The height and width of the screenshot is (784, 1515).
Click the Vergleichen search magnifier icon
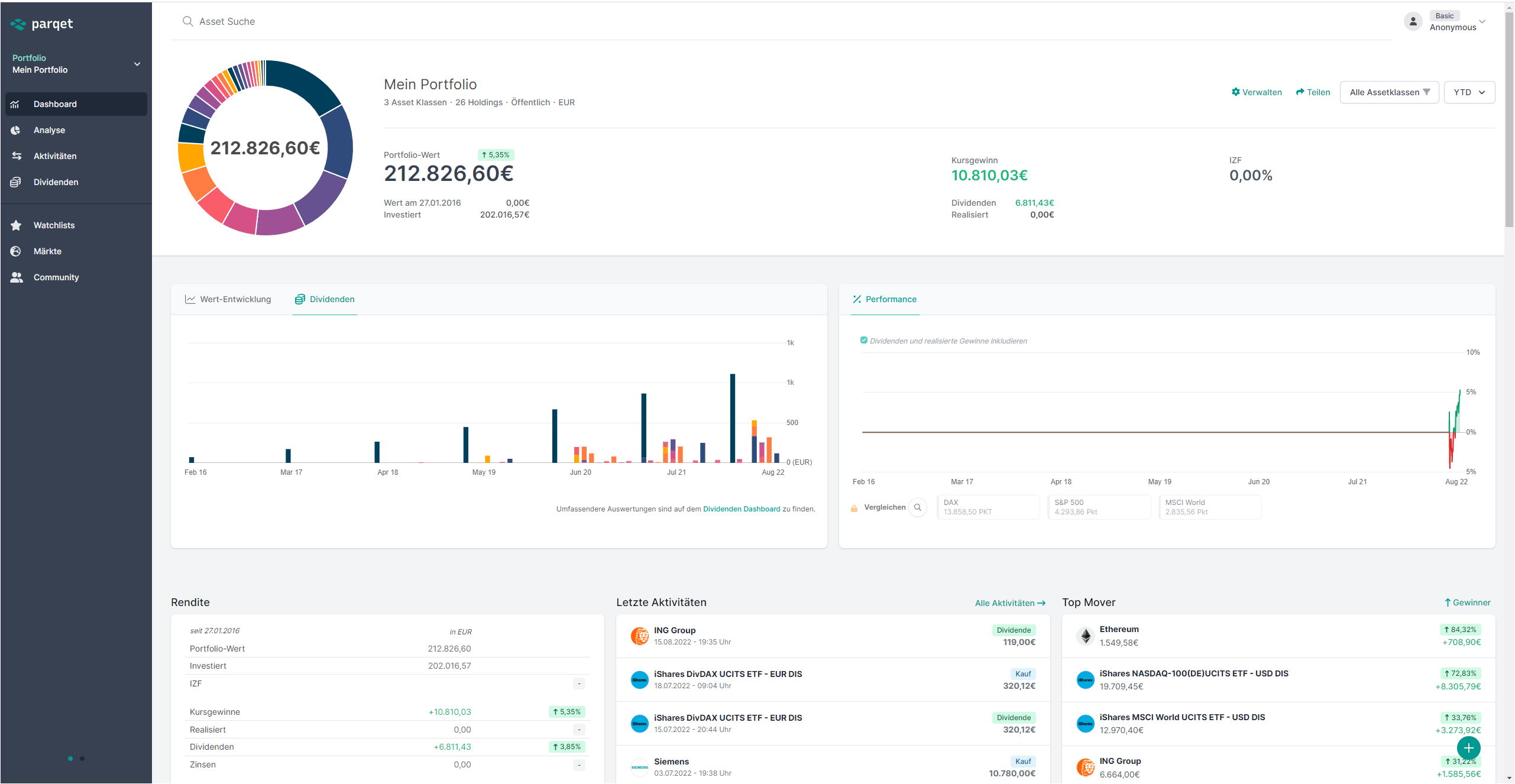point(917,507)
